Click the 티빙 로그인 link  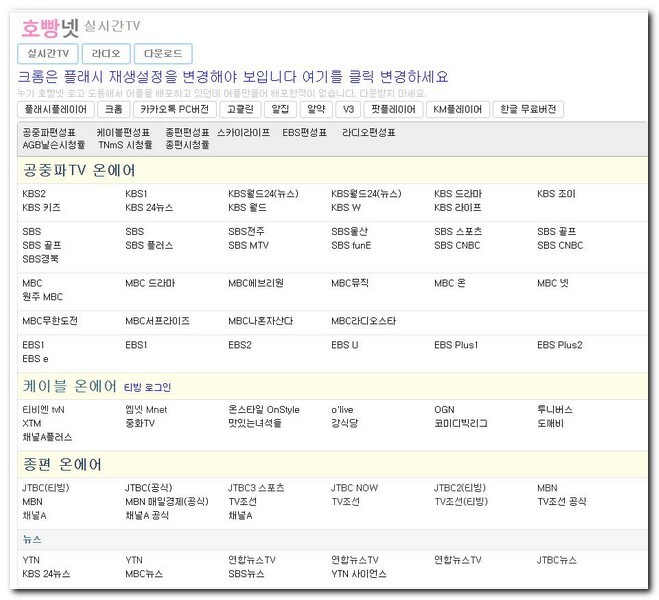pyautogui.click(x=148, y=387)
